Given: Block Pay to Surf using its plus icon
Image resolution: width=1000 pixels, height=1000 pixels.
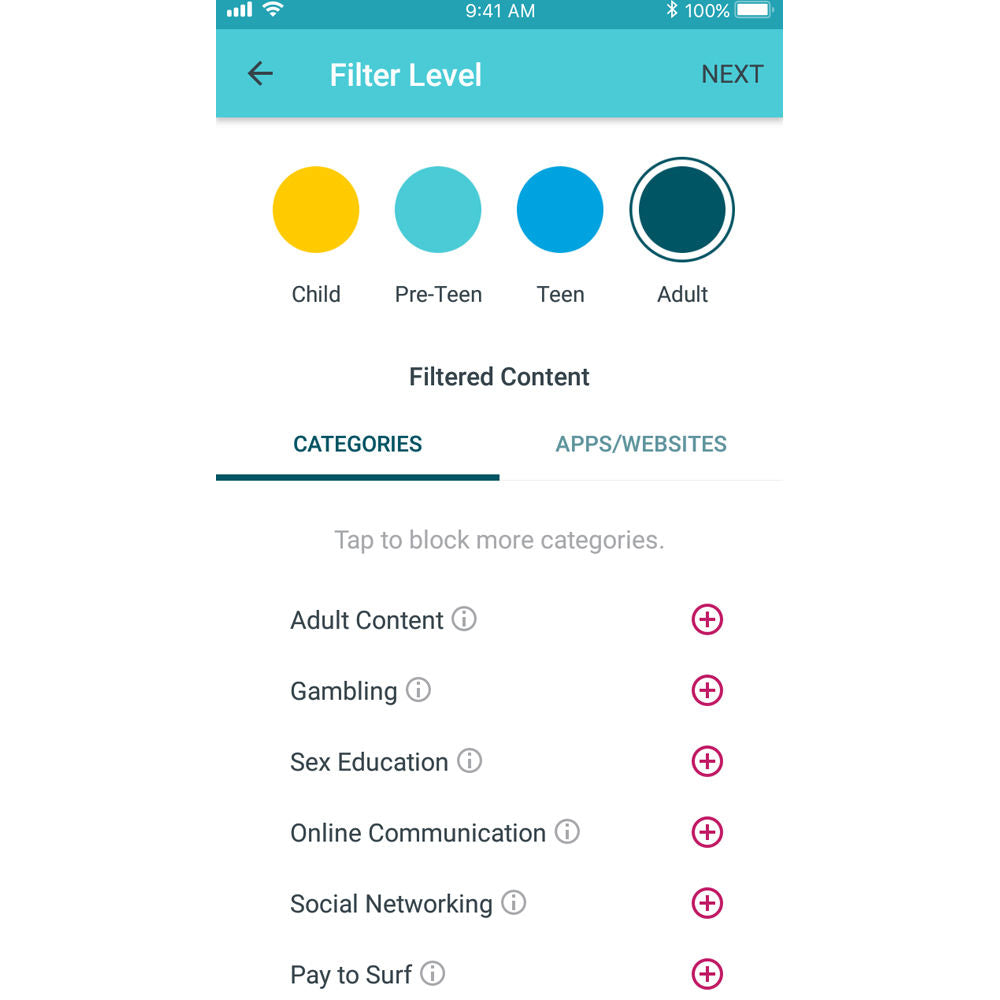Looking at the screenshot, I should pyautogui.click(x=707, y=974).
